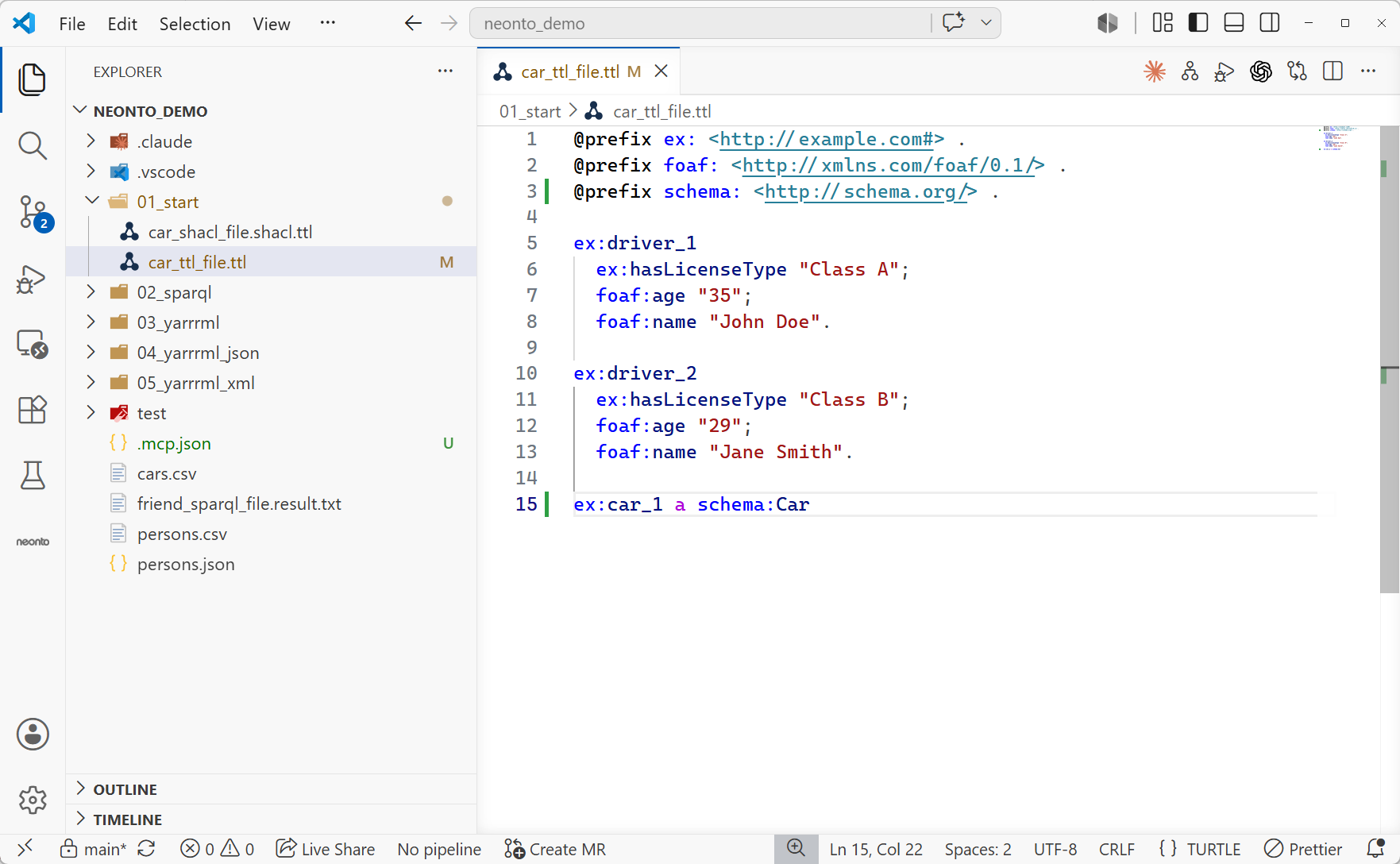Click the Claude starburst icon in editor toolbar

1155,71
